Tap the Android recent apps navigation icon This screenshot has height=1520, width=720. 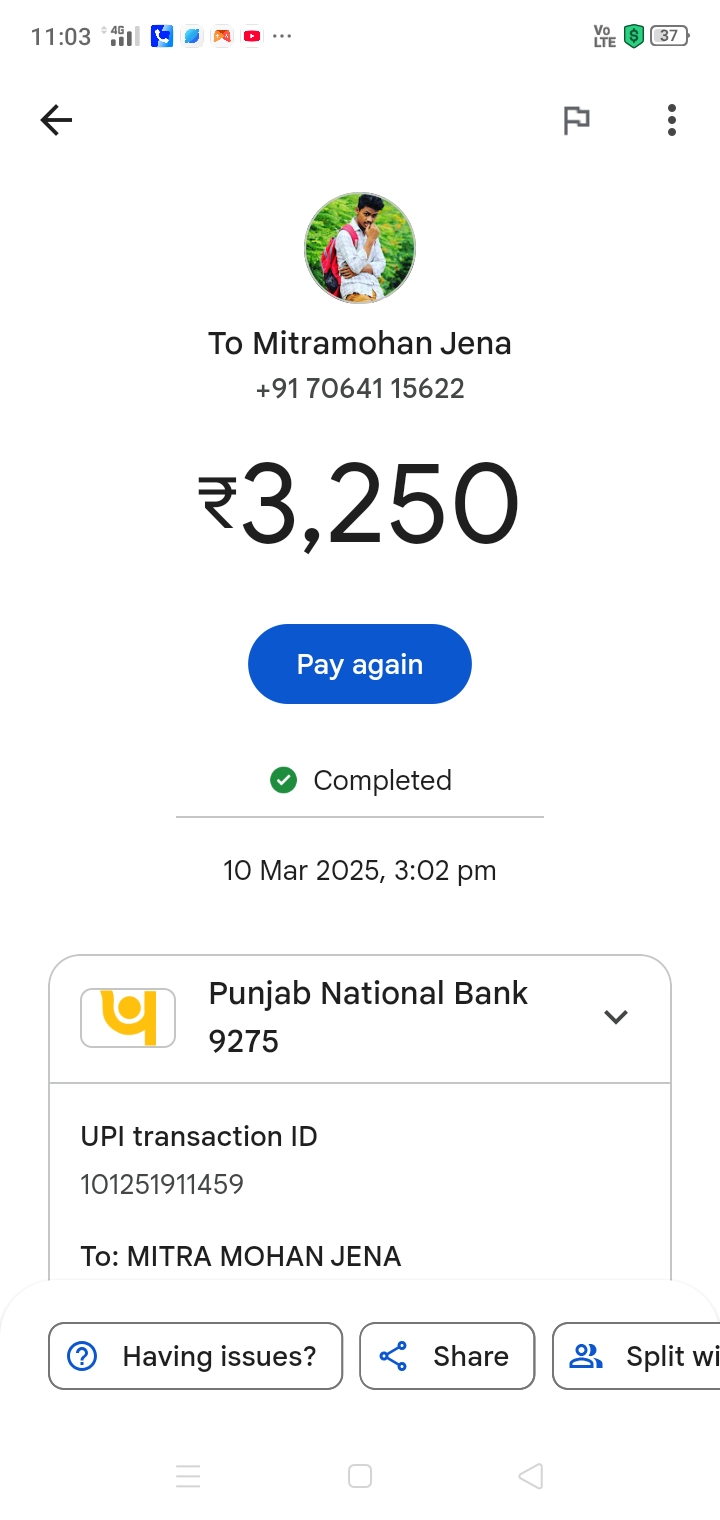(x=188, y=1476)
